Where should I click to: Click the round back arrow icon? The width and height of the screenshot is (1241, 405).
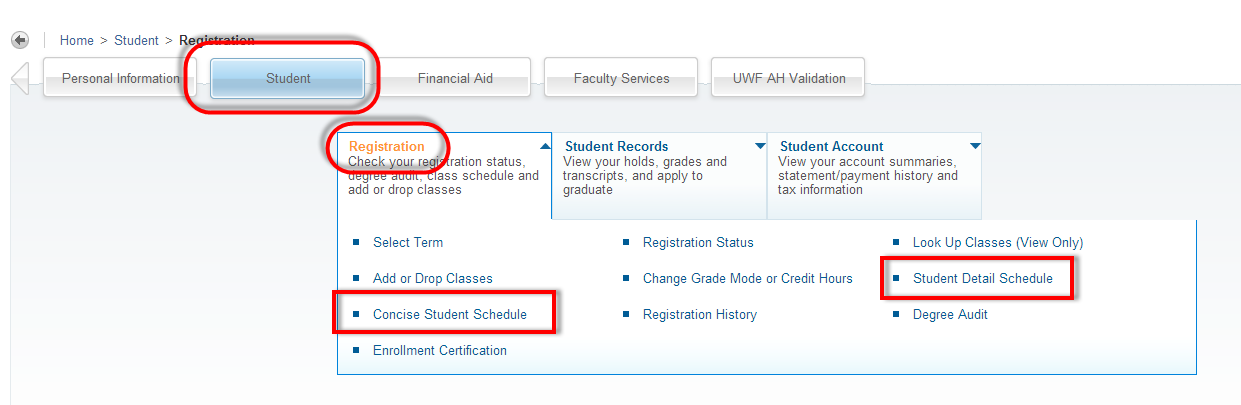click(20, 40)
